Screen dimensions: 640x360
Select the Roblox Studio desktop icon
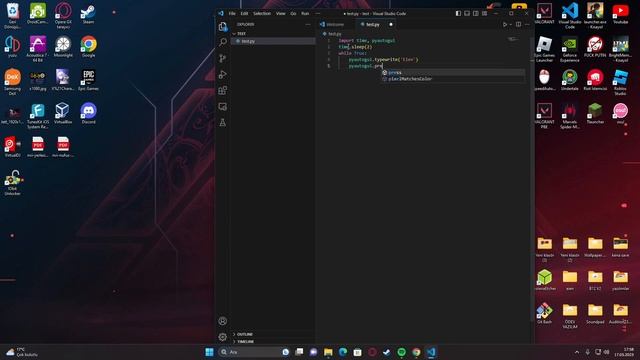pyautogui.click(x=620, y=82)
